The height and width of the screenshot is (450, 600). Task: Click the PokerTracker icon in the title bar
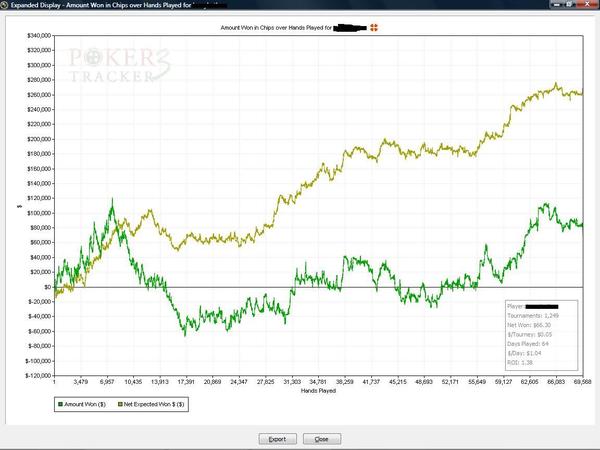click(x=4, y=5)
